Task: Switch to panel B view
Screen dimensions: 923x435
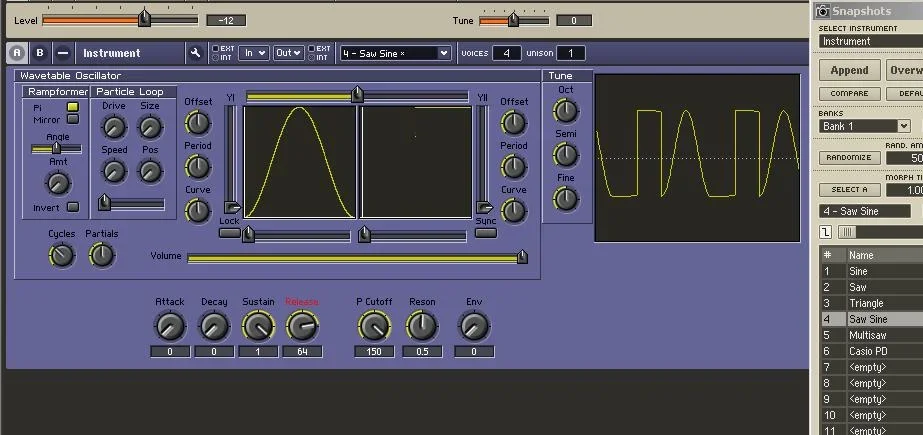Action: (x=40, y=53)
